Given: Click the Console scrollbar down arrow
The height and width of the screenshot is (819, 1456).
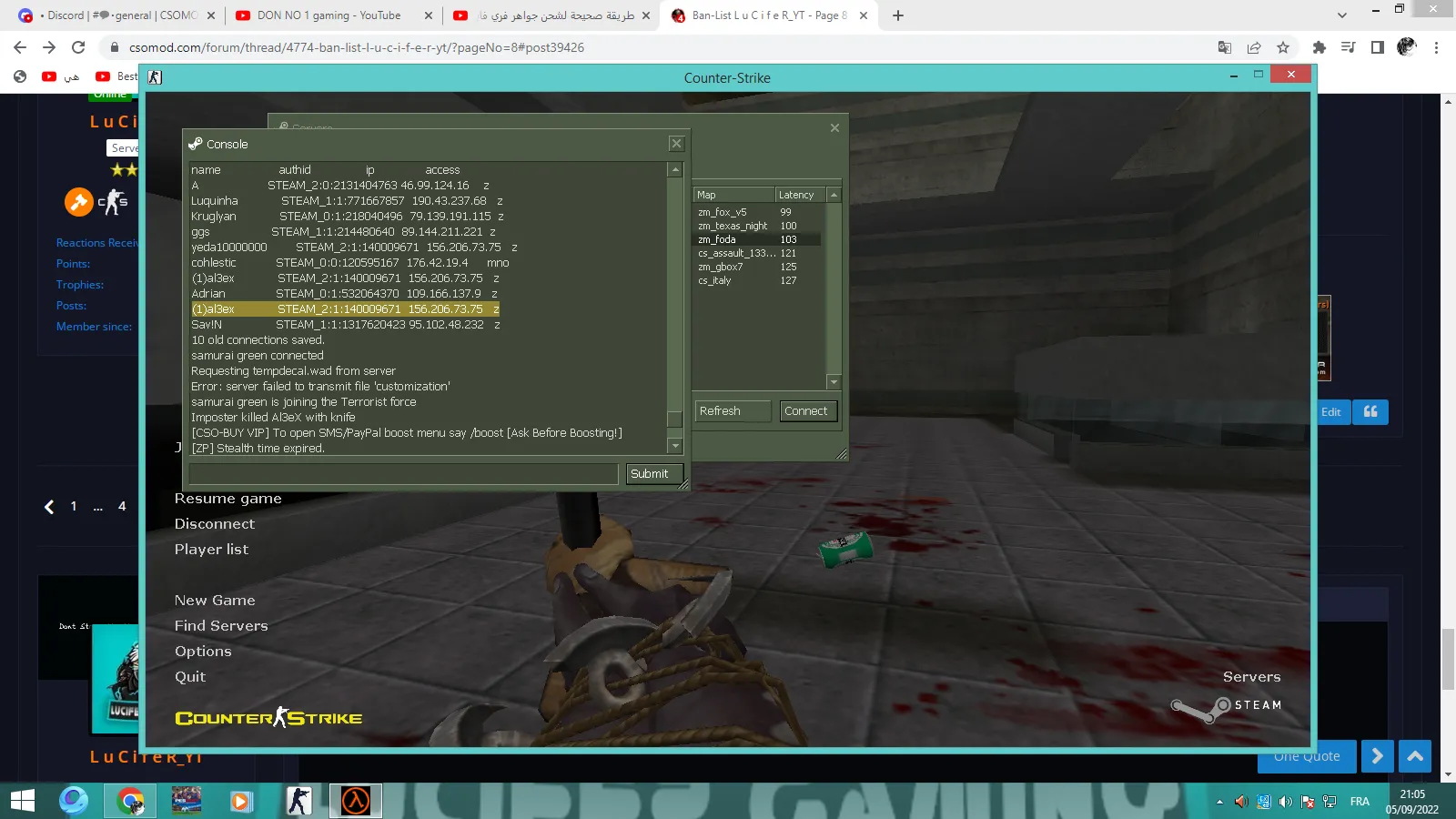Looking at the screenshot, I should (675, 446).
